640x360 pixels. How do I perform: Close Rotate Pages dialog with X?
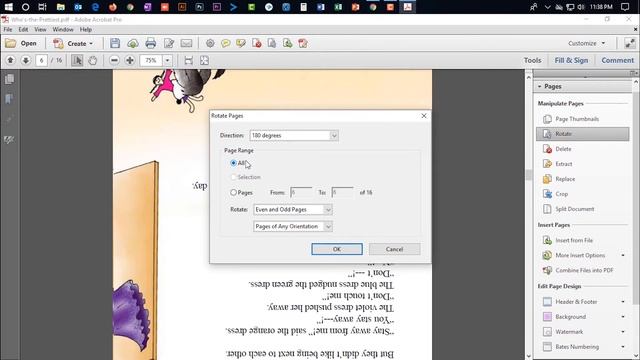point(424,116)
